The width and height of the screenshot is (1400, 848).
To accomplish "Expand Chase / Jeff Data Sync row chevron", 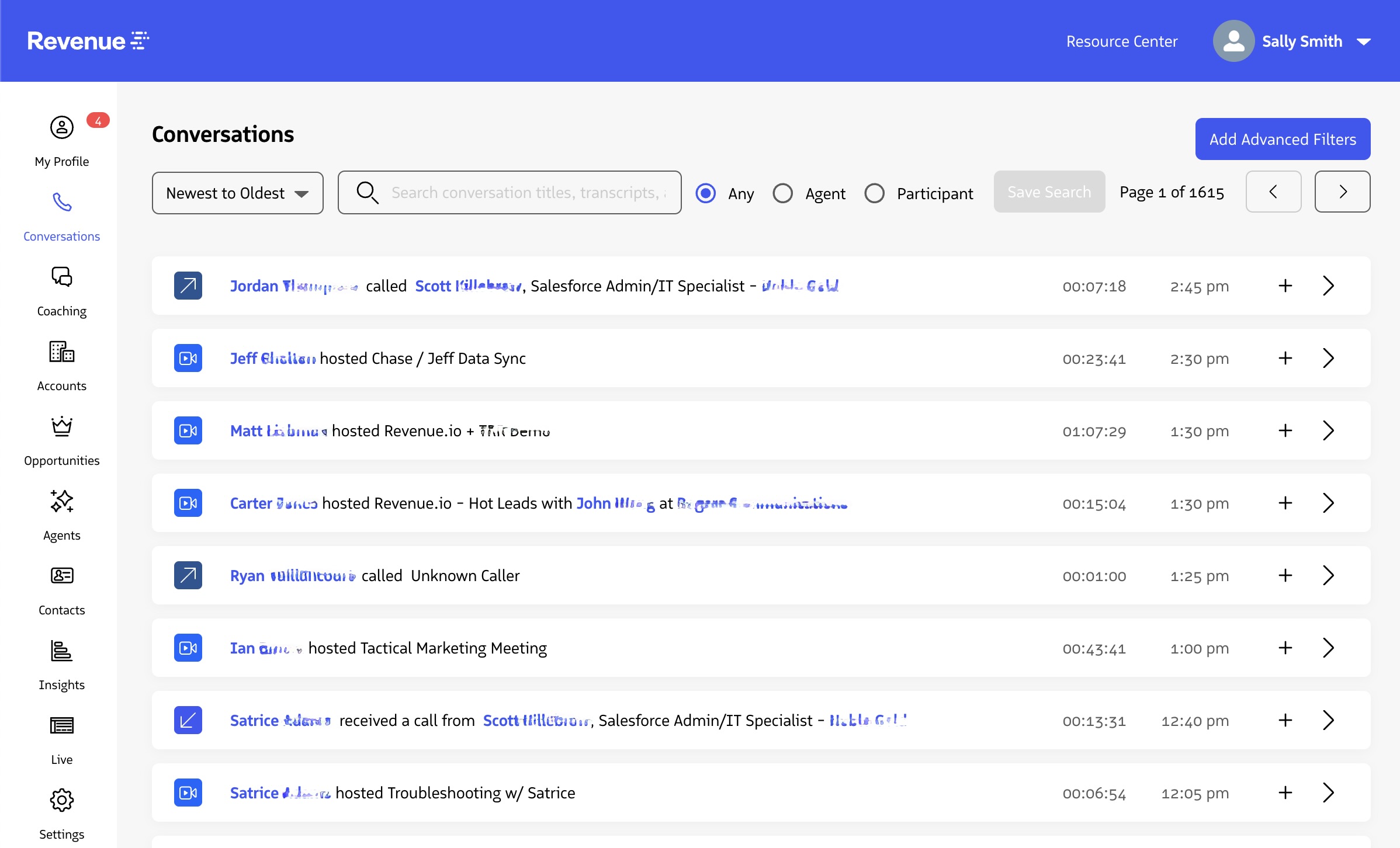I will 1328,358.
